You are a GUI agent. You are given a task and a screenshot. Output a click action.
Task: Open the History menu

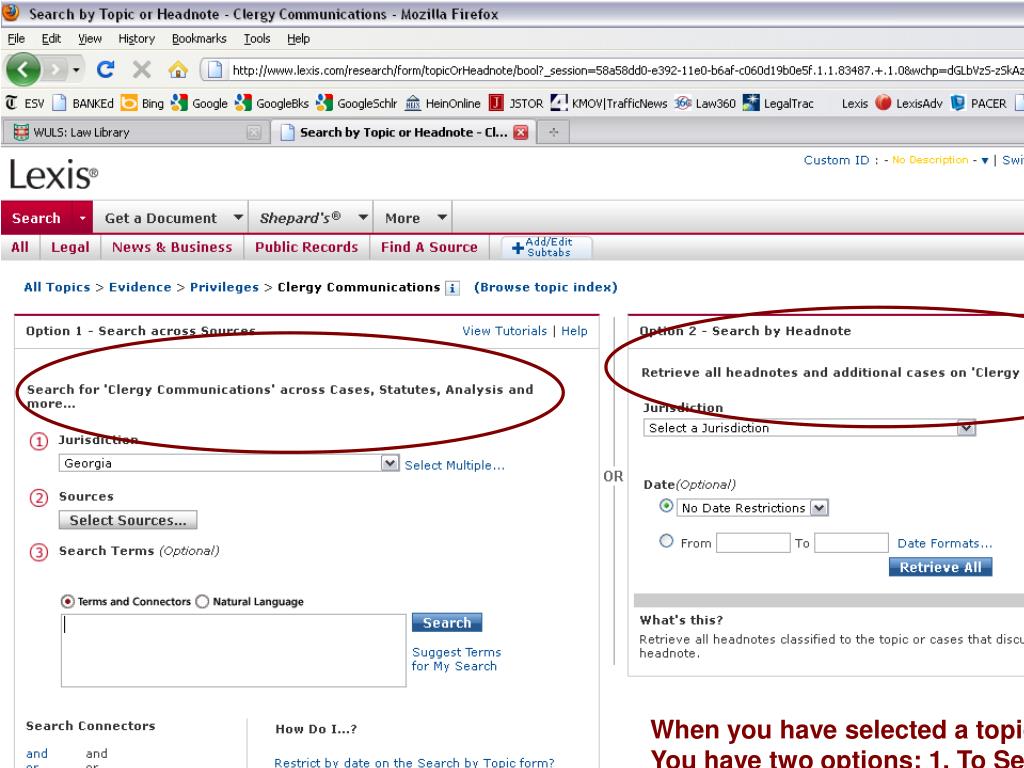pyautogui.click(x=136, y=39)
